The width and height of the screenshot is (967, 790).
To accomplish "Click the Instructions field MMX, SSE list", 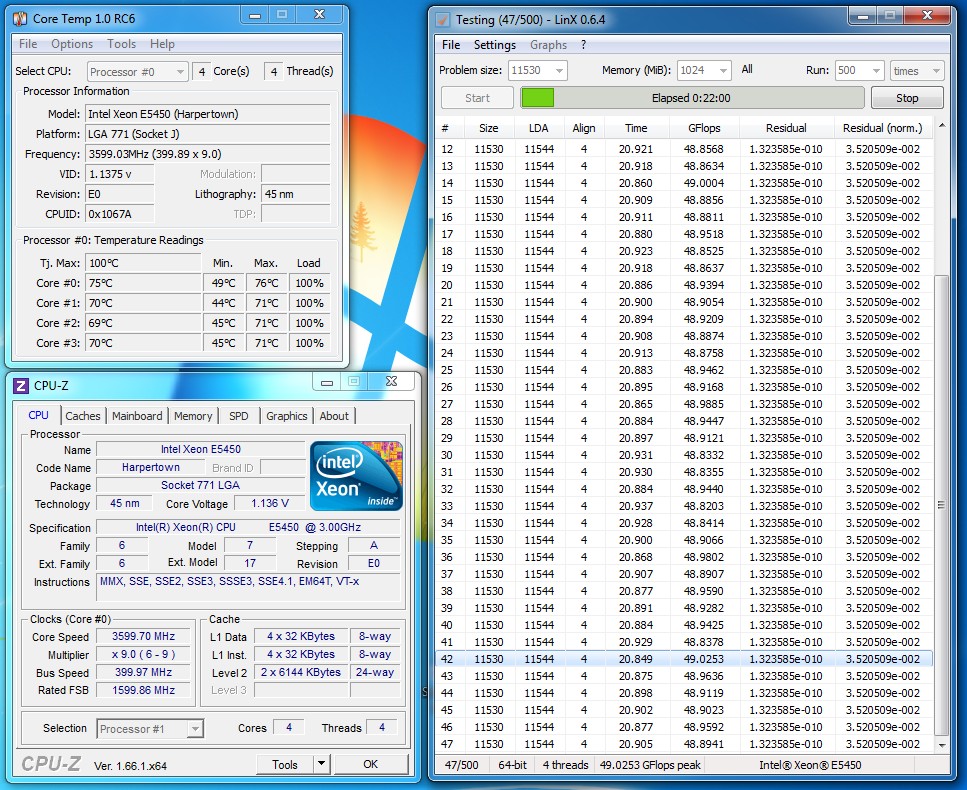I will (x=248, y=588).
